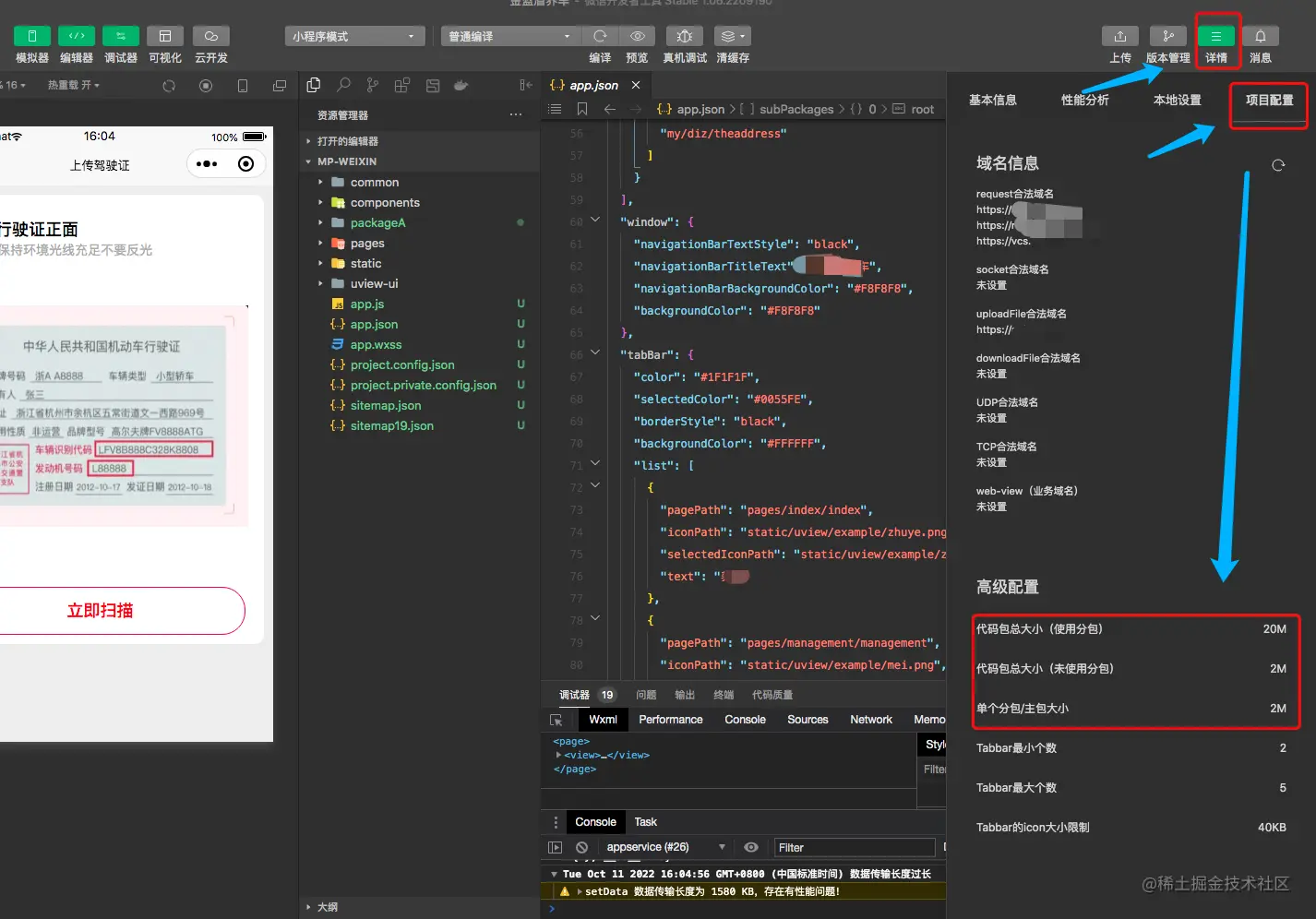Click the simulator stop circle icon
This screenshot has width=1316, height=919.
(206, 86)
